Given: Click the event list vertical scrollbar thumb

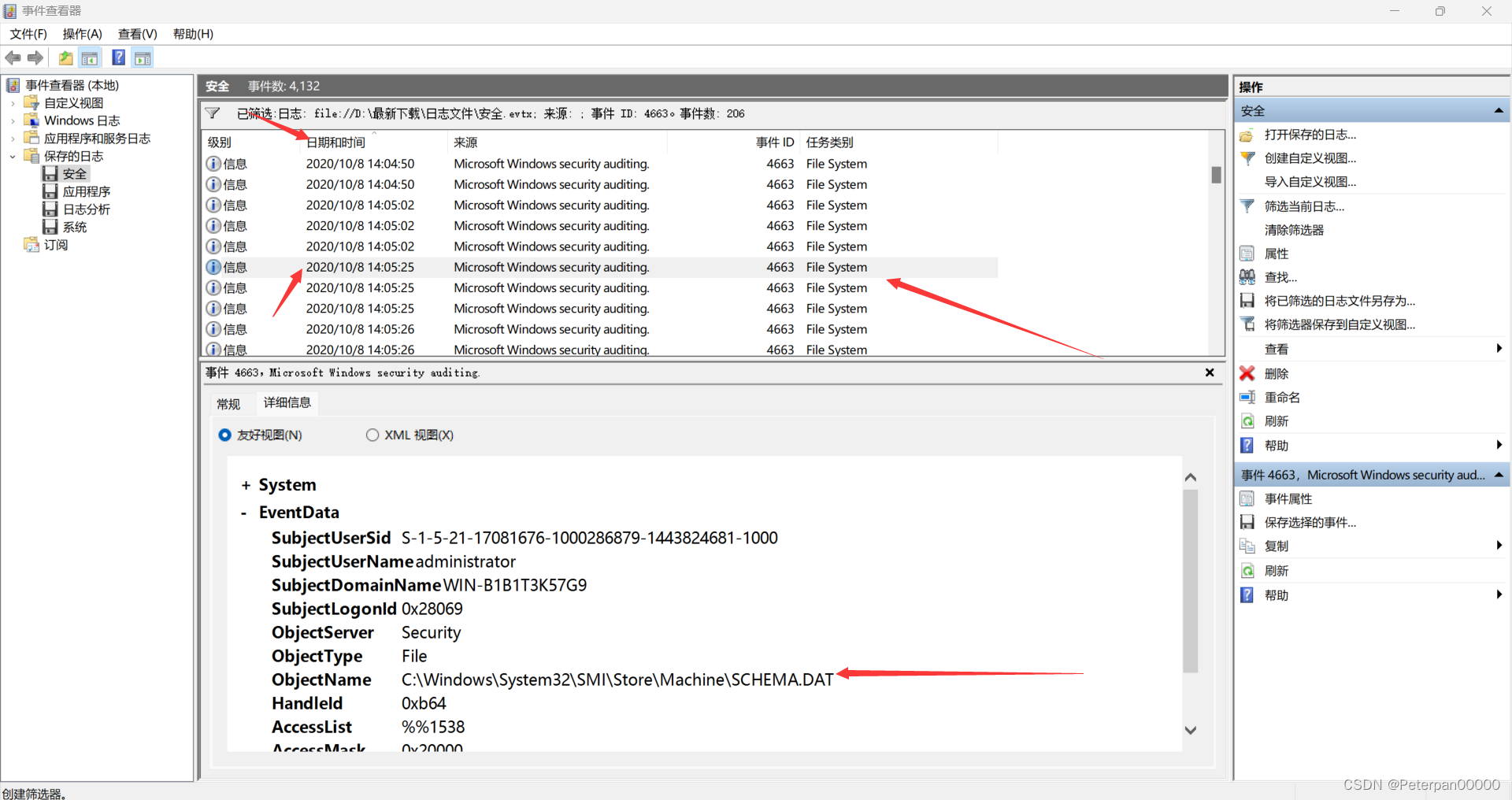Looking at the screenshot, I should point(1216,175).
